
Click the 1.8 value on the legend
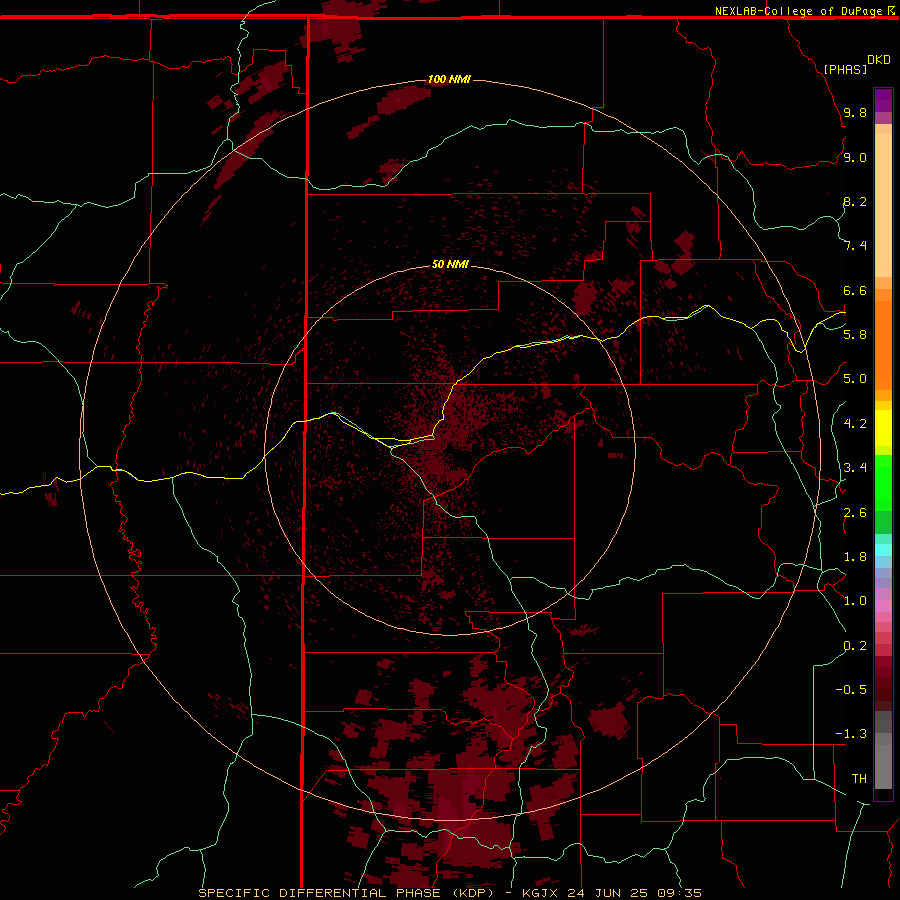[x=855, y=557]
